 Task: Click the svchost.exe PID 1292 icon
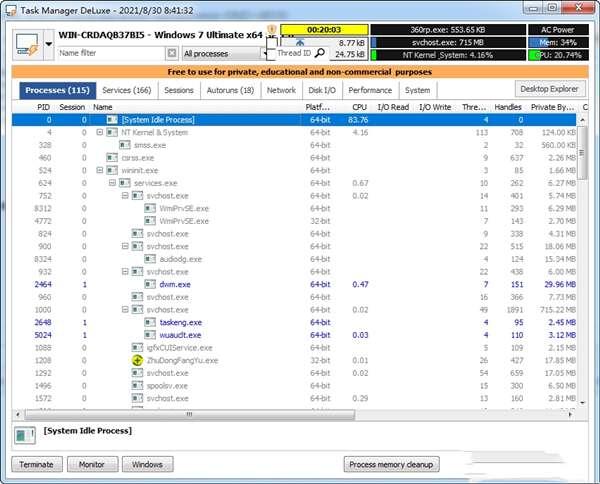pos(137,373)
